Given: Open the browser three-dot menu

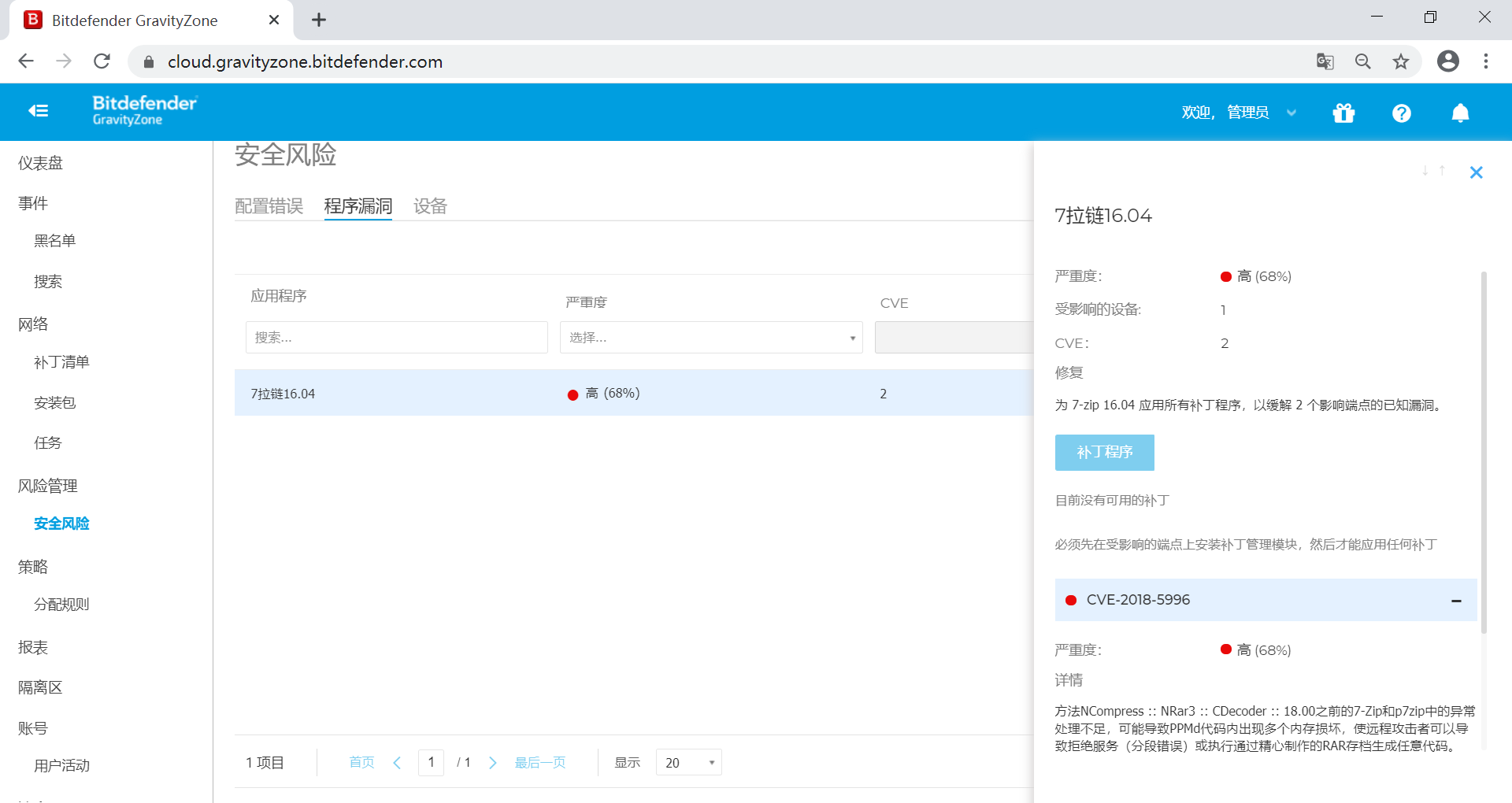Looking at the screenshot, I should pyautogui.click(x=1486, y=61).
